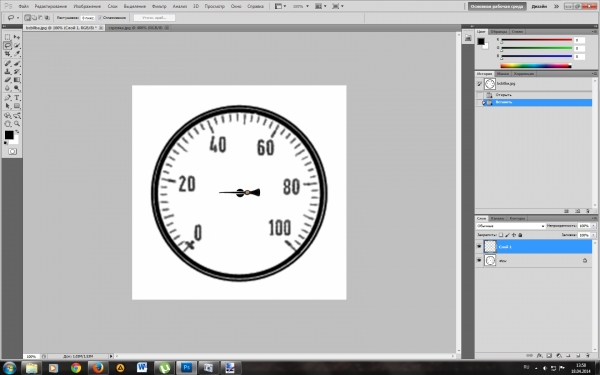Select the Path Selection tool

tap(8, 106)
